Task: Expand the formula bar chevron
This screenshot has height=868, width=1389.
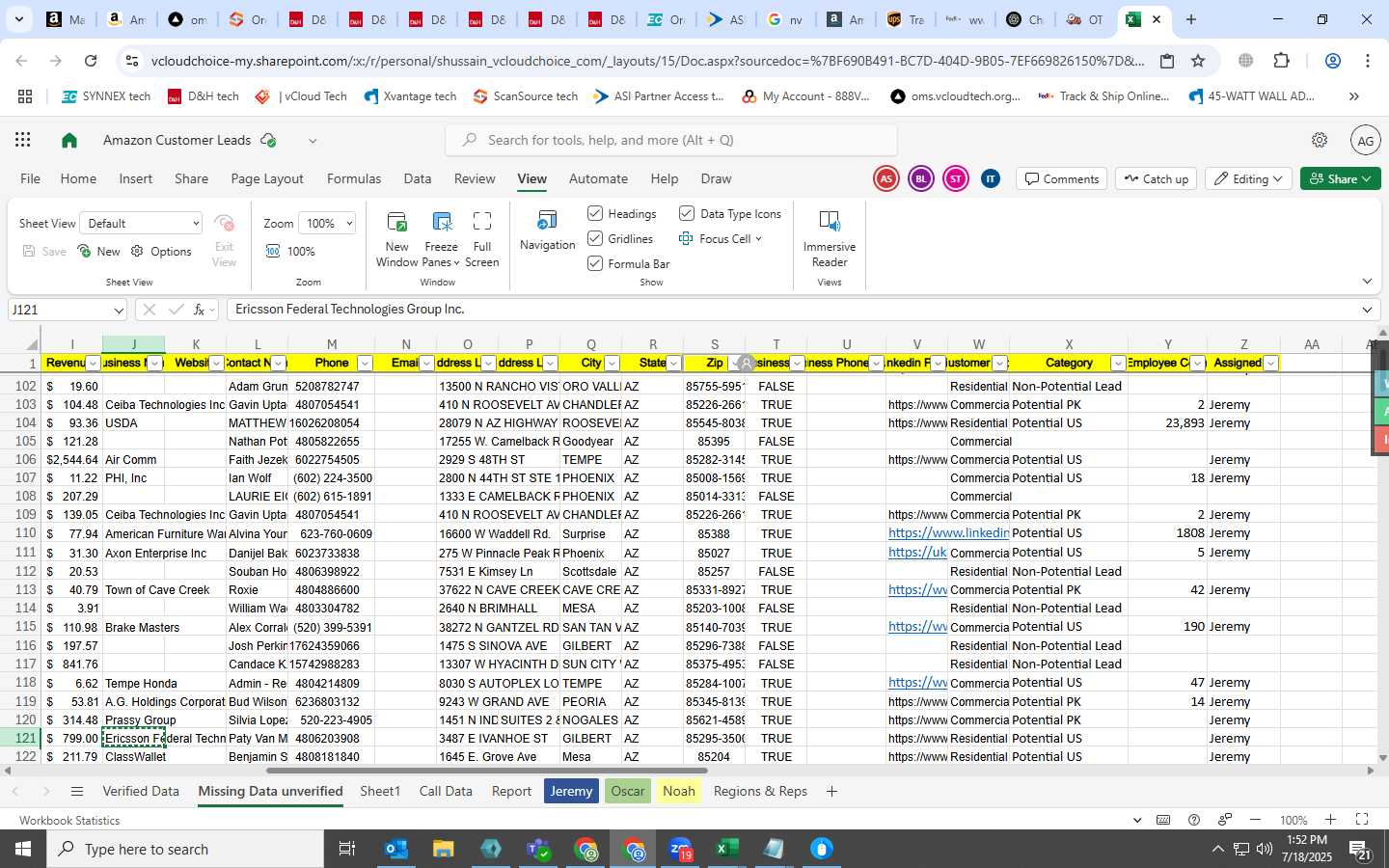Action: point(1367,310)
